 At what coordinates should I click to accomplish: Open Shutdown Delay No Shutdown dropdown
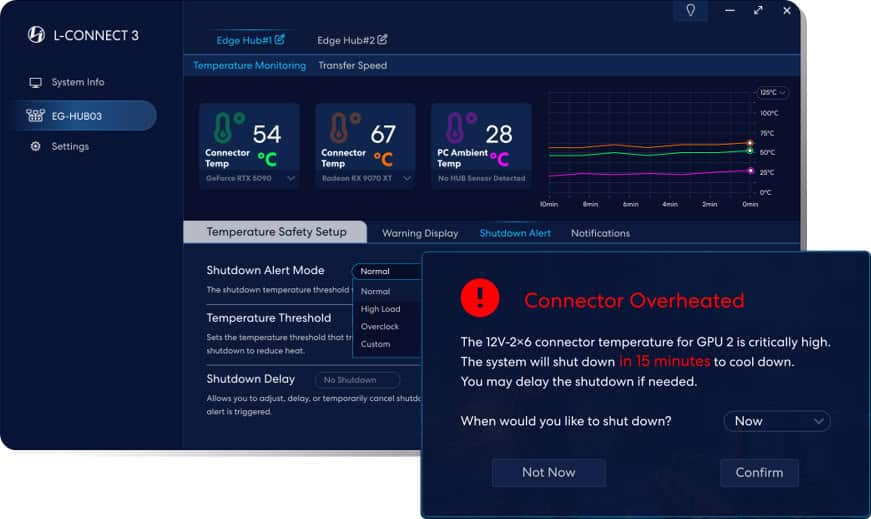tap(357, 380)
